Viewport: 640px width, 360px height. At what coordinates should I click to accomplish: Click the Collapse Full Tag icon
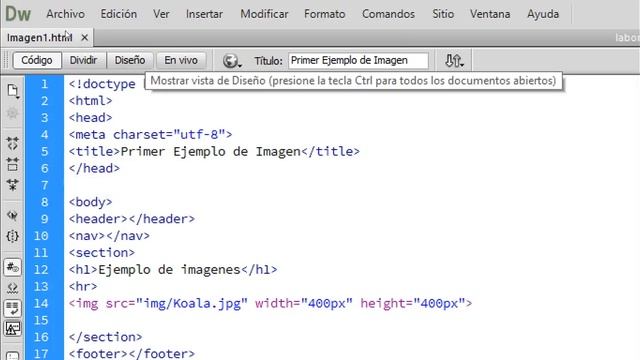(x=12, y=143)
